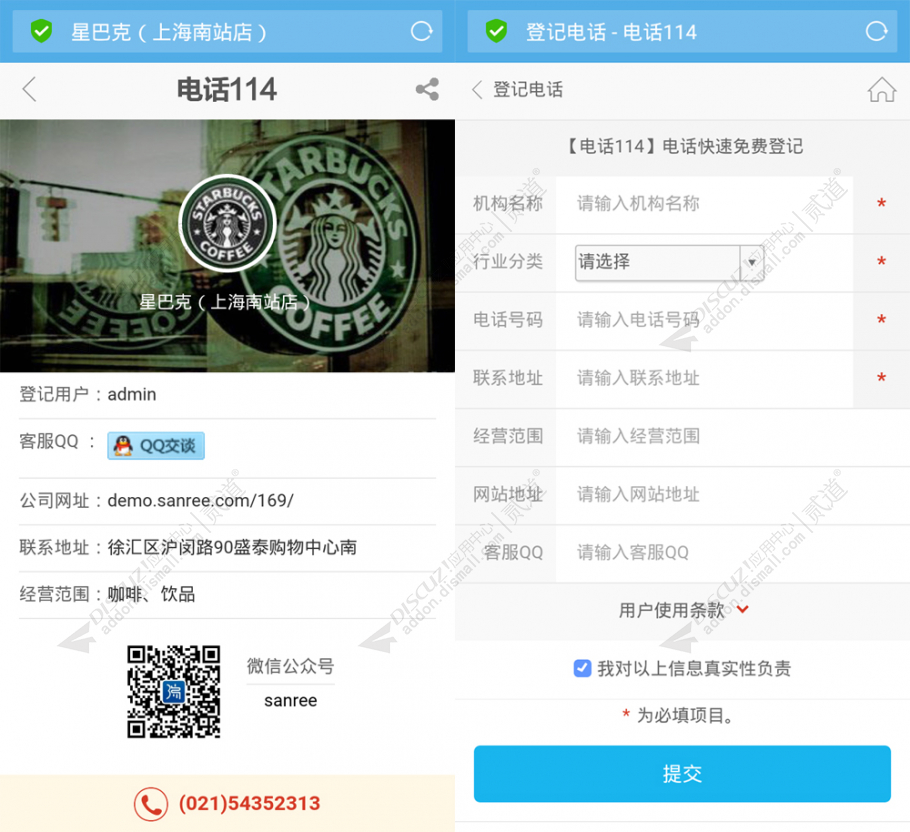Screen dimensions: 910x832
Task: Tap the WeChat QR code image
Action: 174,692
